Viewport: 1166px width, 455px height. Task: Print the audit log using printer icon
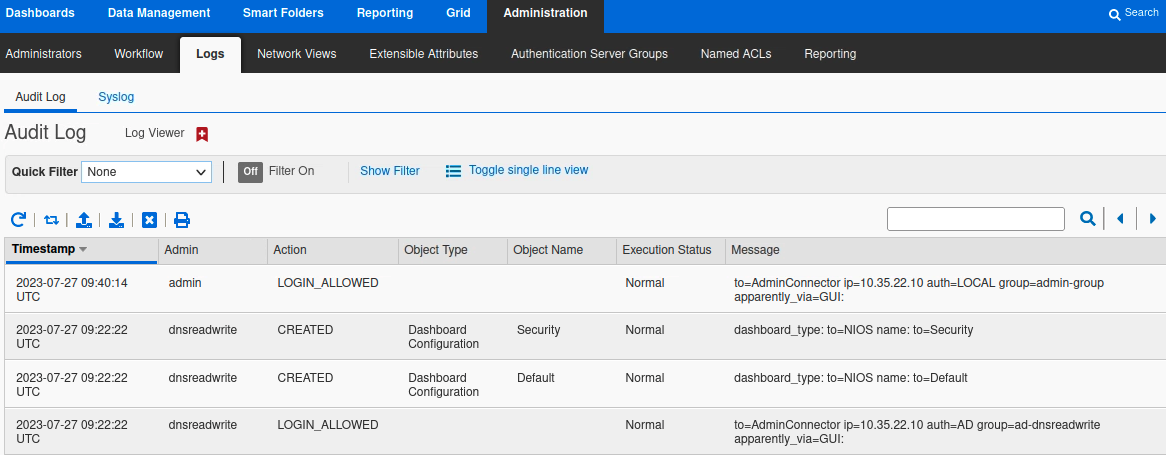182,220
